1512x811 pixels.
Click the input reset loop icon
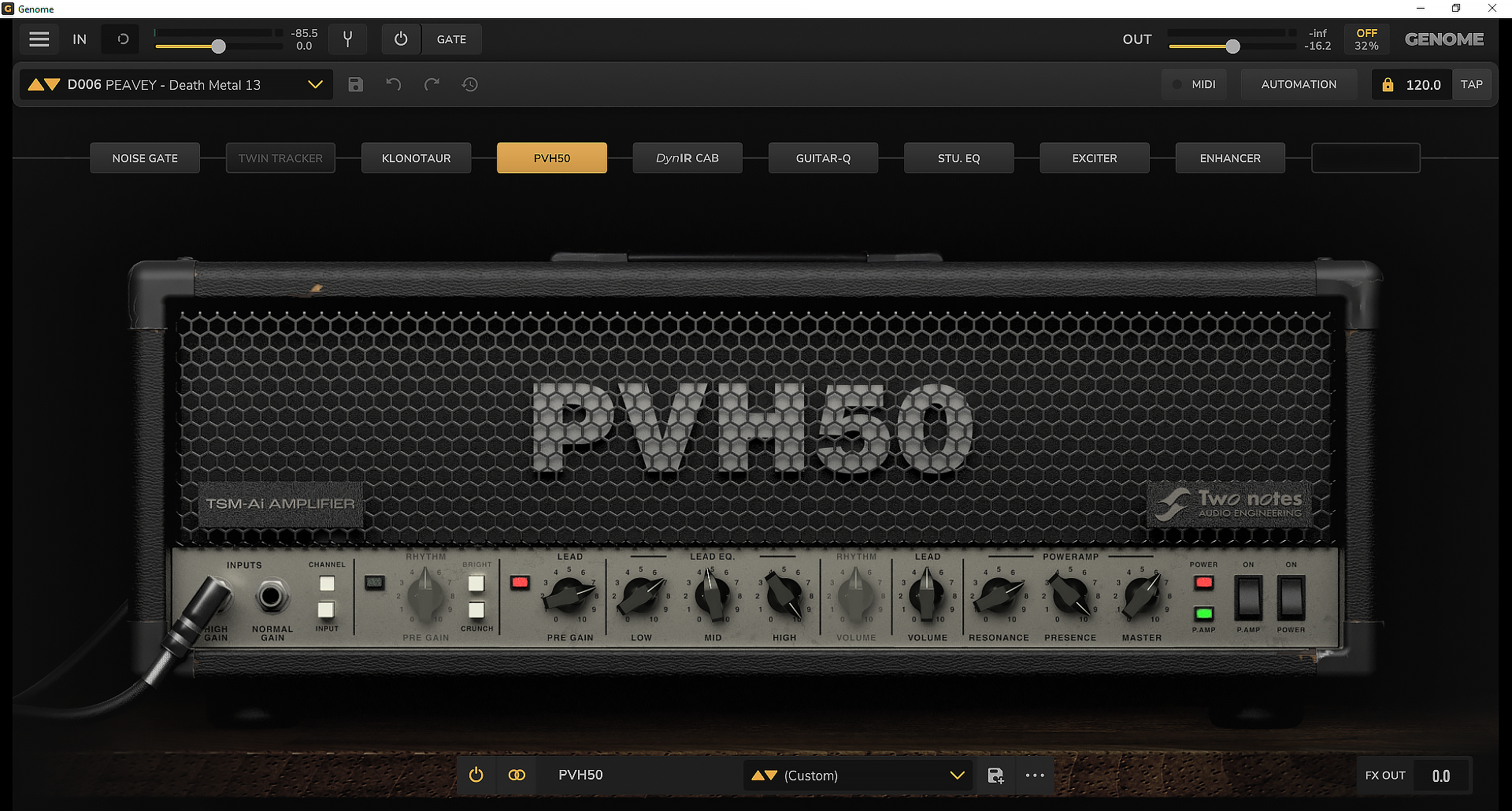click(123, 39)
